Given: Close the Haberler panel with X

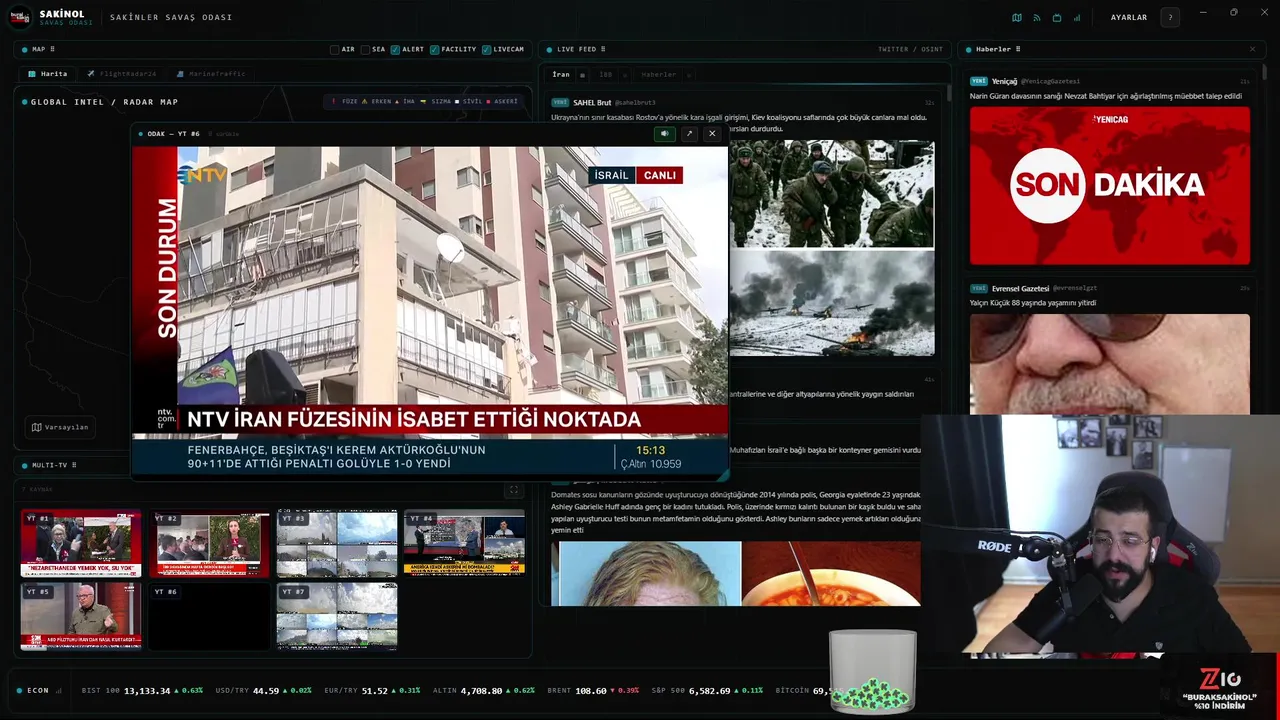Looking at the screenshot, I should (1252, 49).
